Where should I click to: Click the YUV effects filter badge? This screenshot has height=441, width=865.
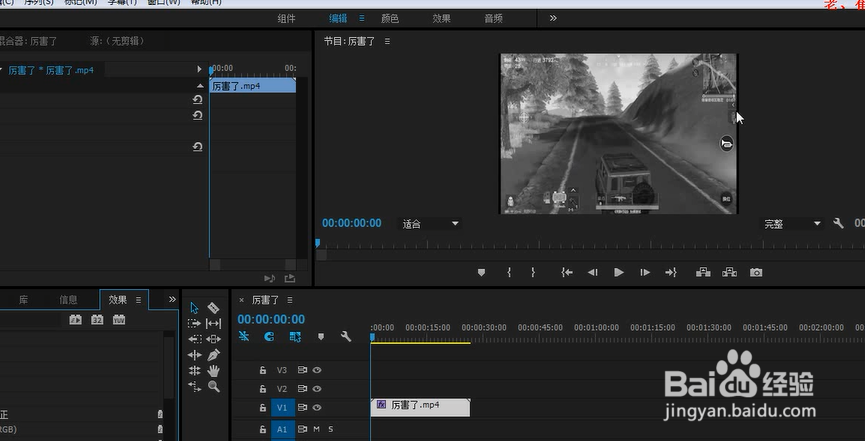(119, 320)
